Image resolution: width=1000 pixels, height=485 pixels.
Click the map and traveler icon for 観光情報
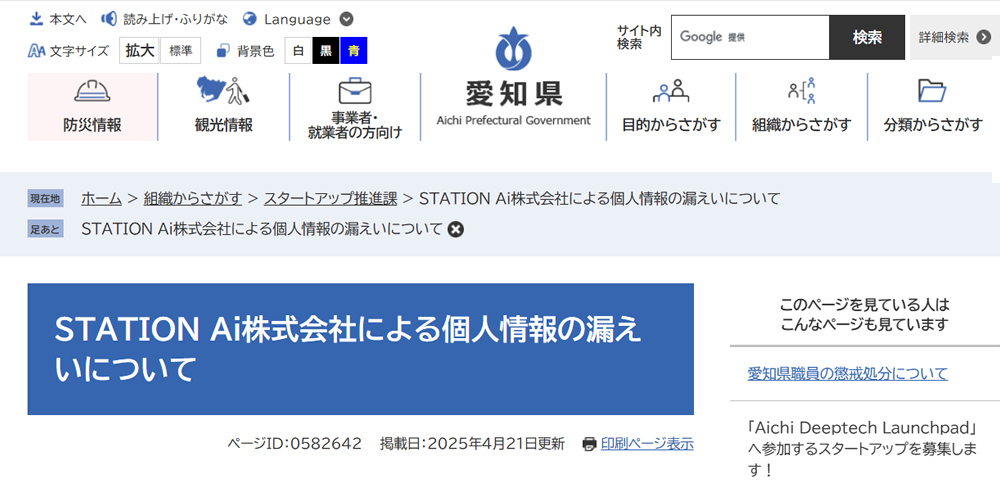[x=223, y=91]
